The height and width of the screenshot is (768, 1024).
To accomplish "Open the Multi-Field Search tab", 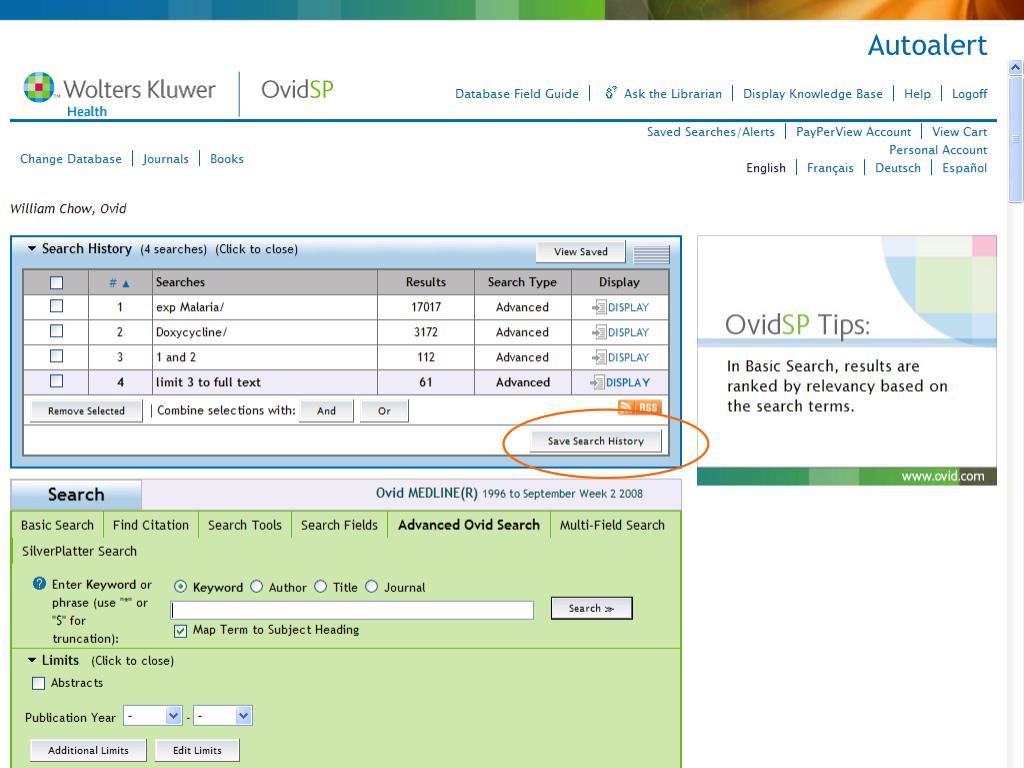I will pos(612,525).
